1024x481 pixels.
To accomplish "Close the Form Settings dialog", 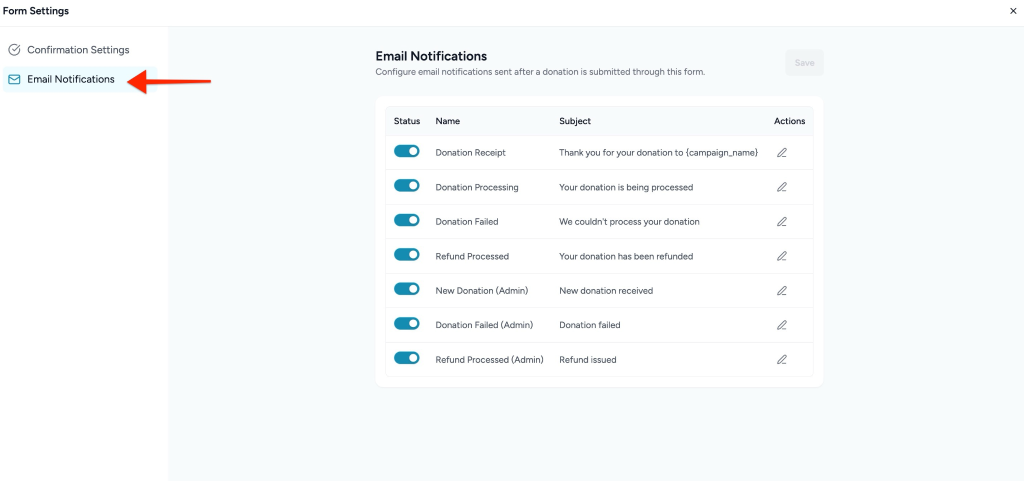I will [1013, 11].
